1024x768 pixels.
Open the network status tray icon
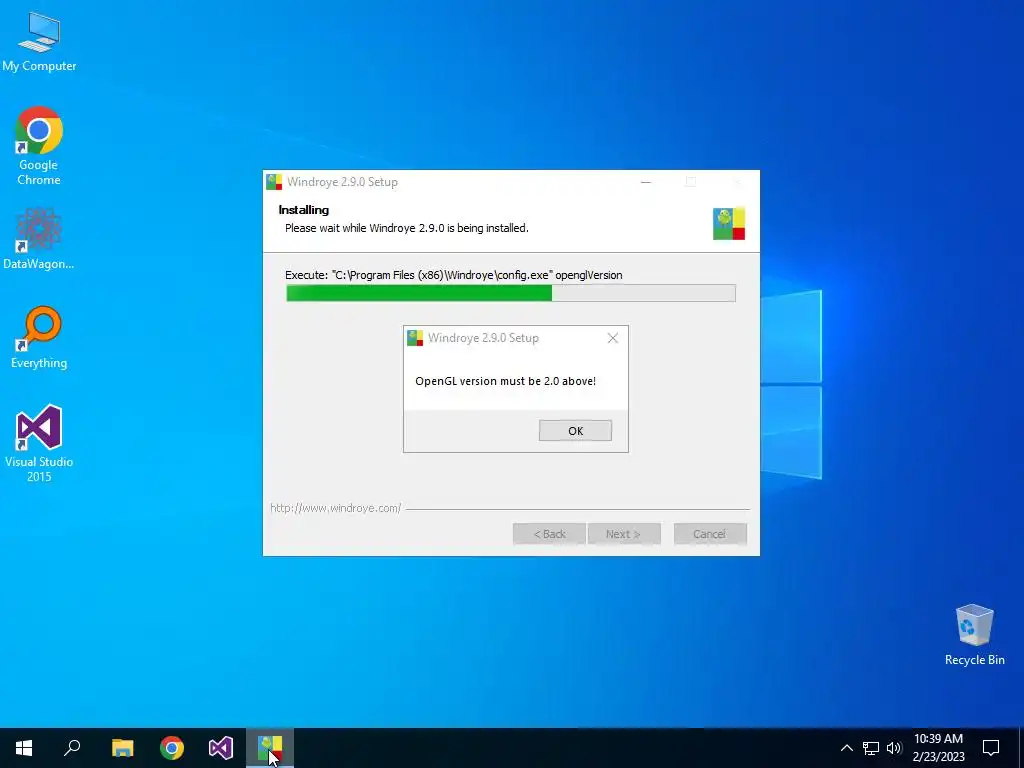[871, 748]
